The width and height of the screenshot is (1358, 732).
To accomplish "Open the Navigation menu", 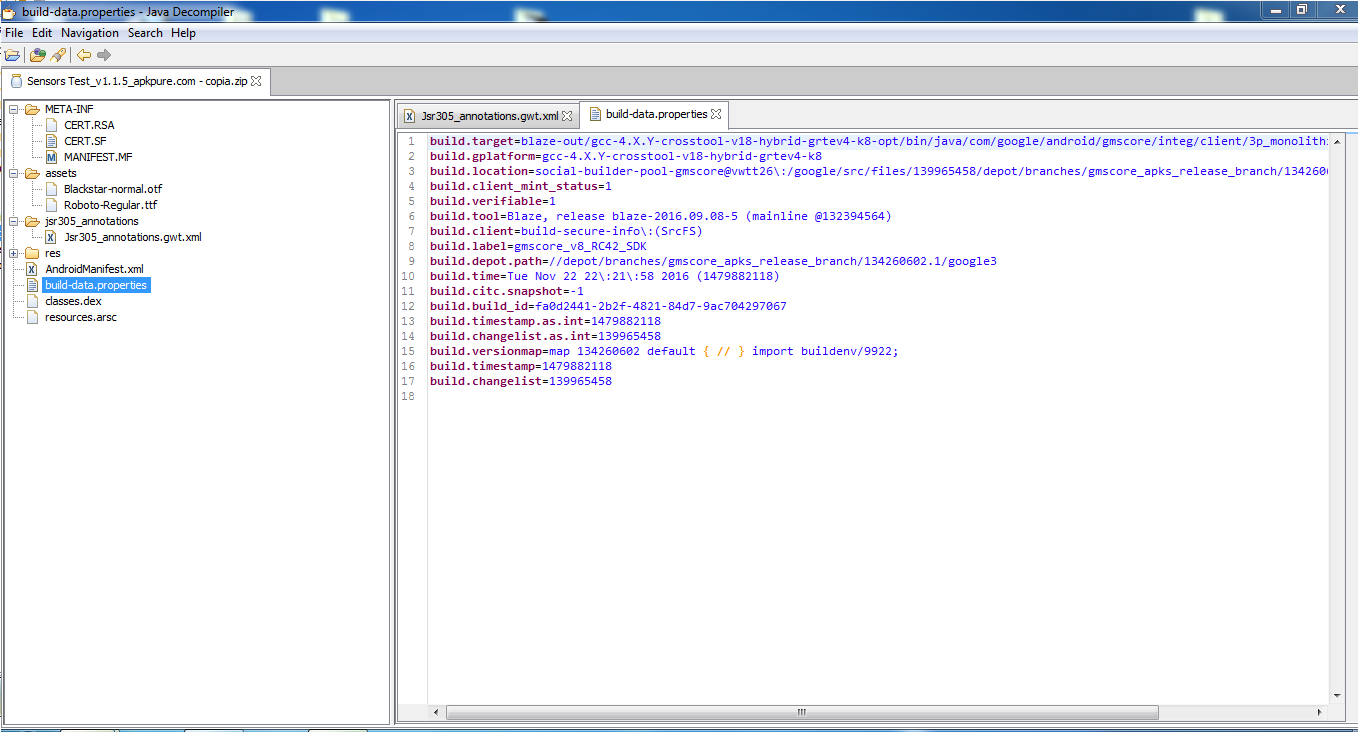I will [x=90, y=33].
